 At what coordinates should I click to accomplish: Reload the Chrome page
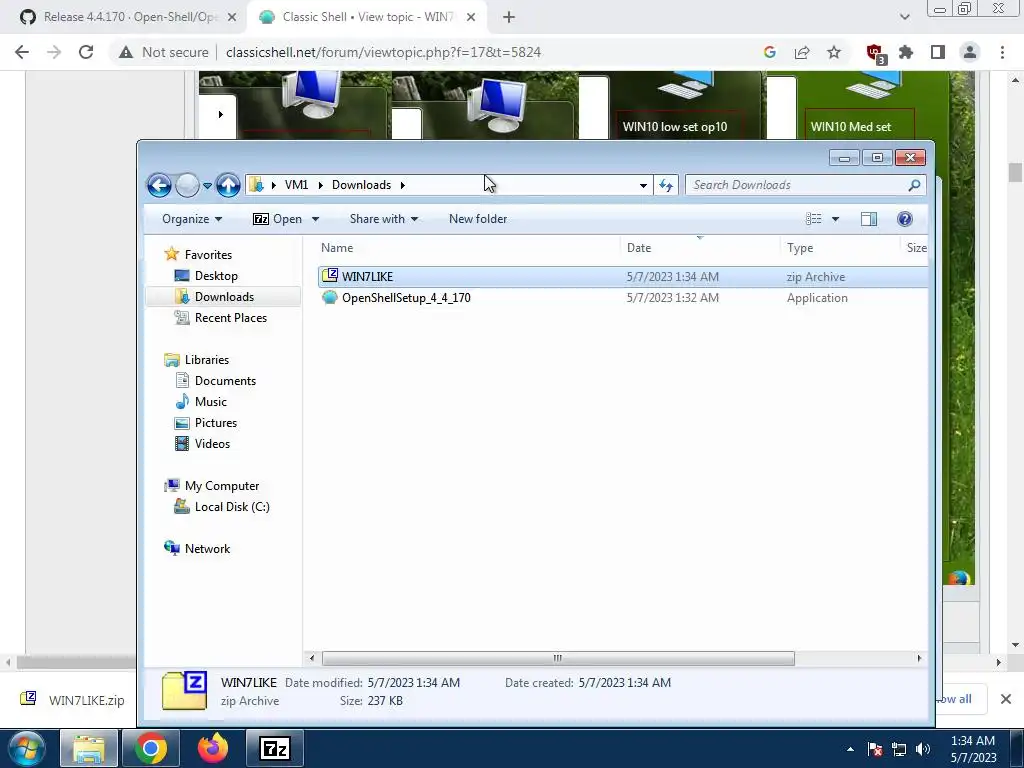(x=86, y=52)
